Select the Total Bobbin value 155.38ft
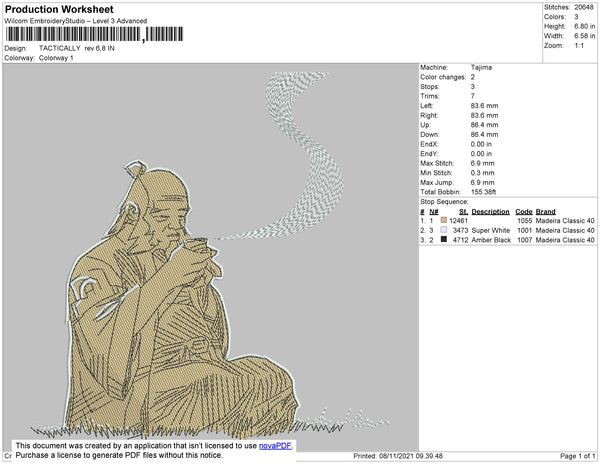 pos(483,192)
